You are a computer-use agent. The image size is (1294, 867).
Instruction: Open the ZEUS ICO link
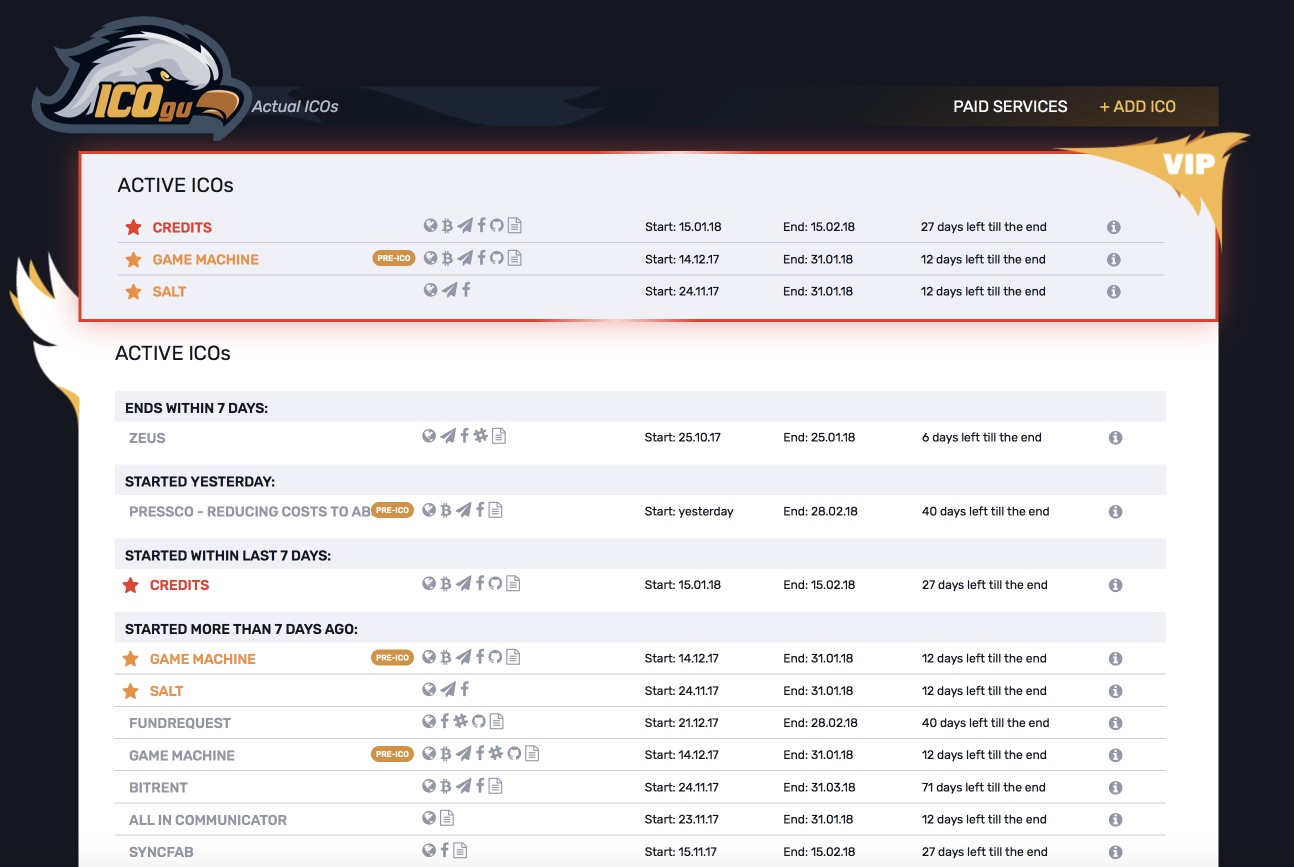pos(147,437)
